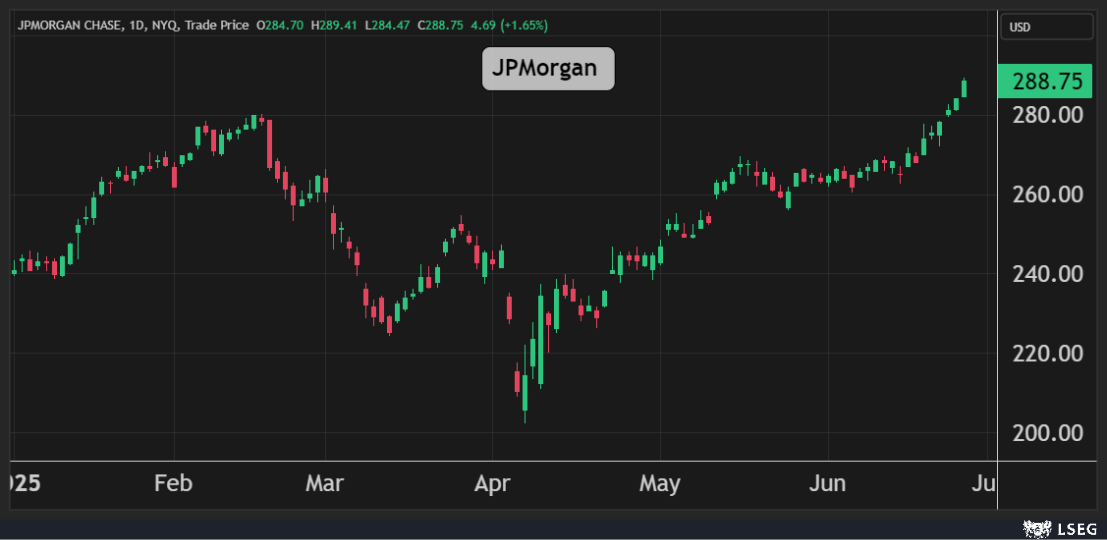1107x540 pixels.
Task: Select the Mar marker on time axis
Action: coord(324,484)
